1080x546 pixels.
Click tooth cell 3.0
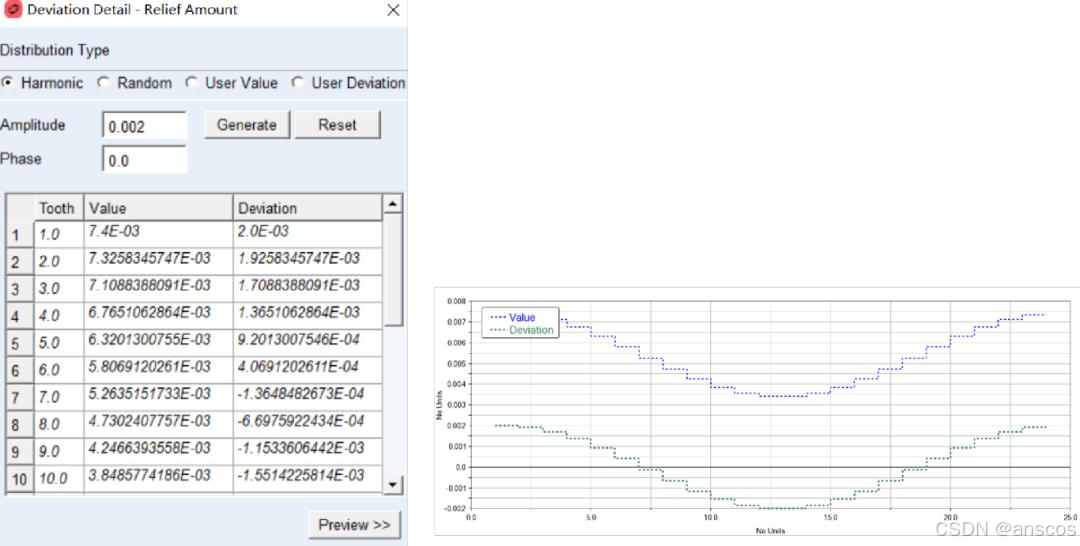(x=59, y=289)
